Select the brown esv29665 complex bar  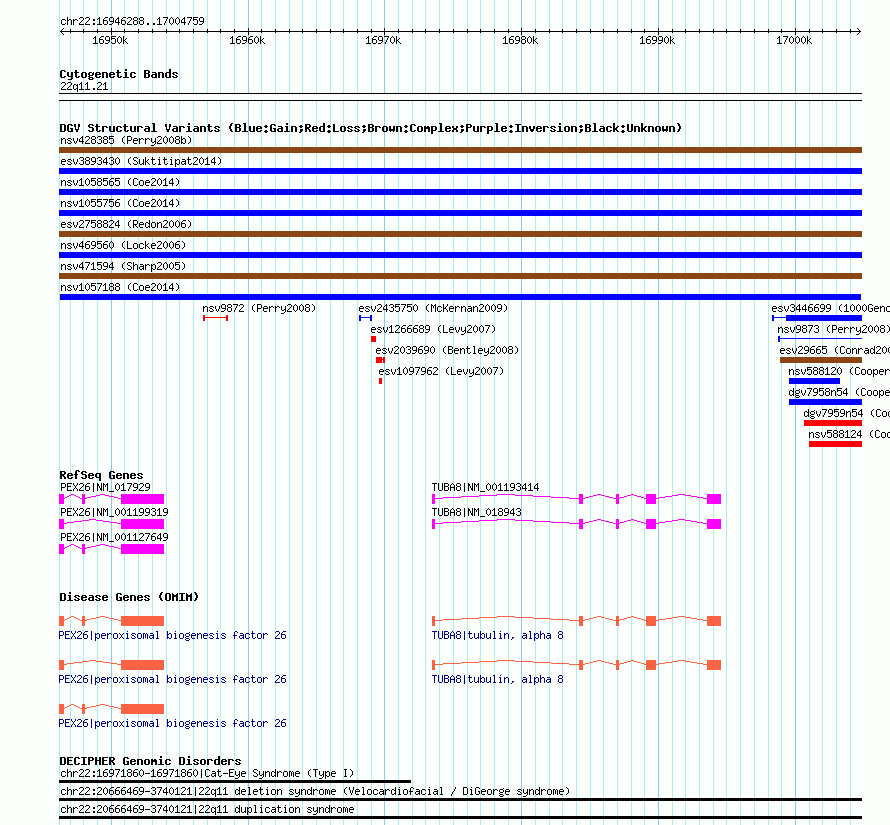821,360
